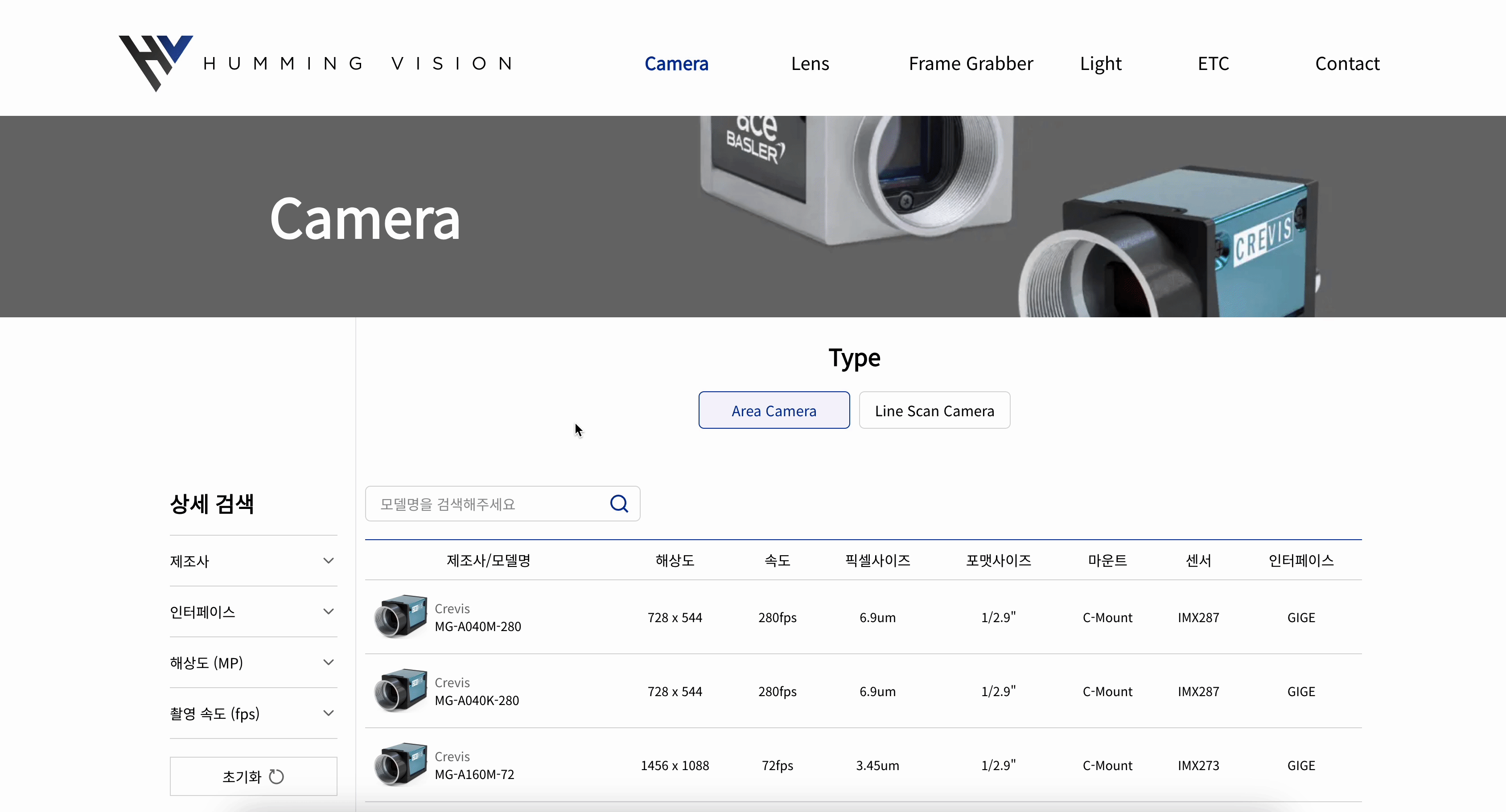
Task: Open the ETC menu
Action: tap(1213, 63)
